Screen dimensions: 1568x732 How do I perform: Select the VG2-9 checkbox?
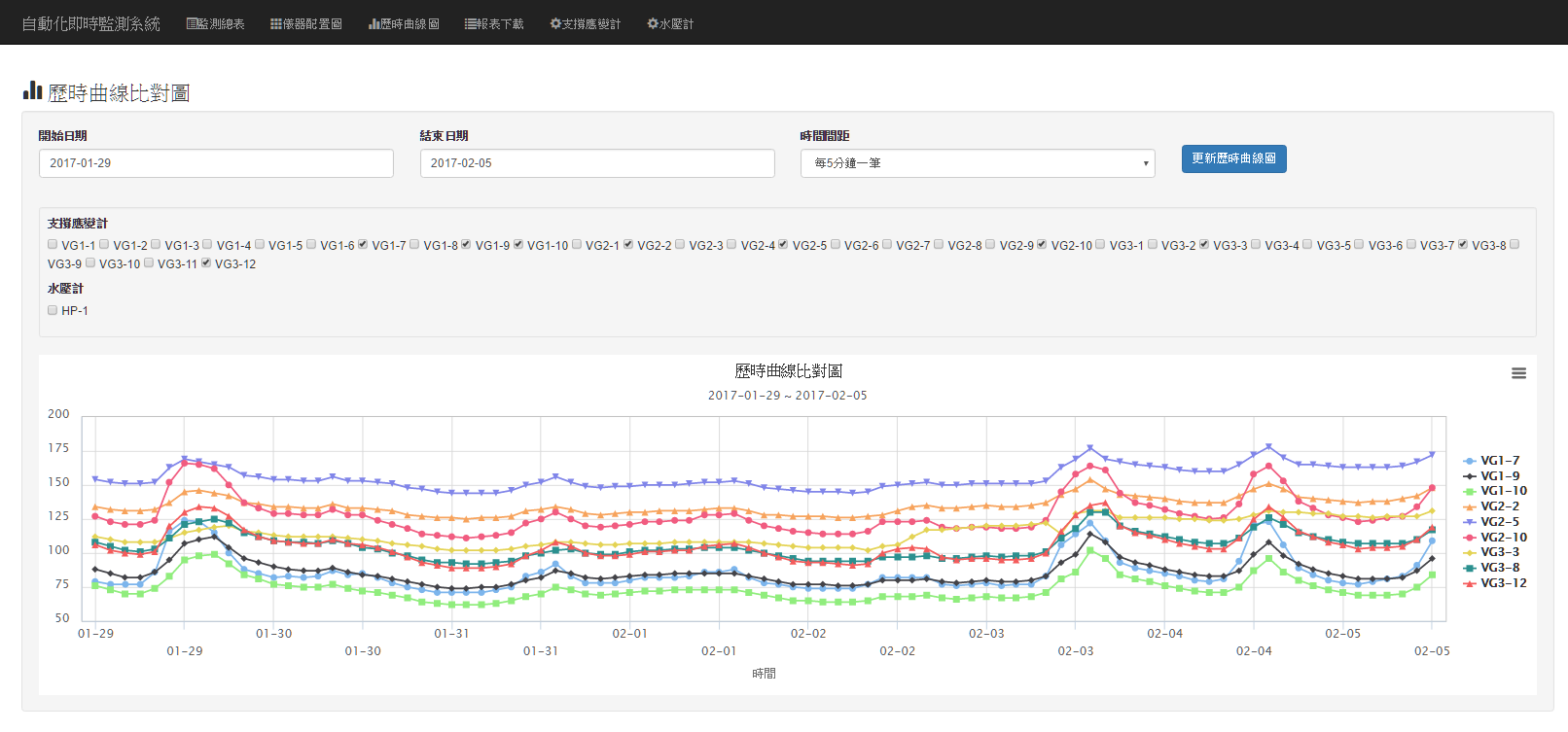point(990,245)
